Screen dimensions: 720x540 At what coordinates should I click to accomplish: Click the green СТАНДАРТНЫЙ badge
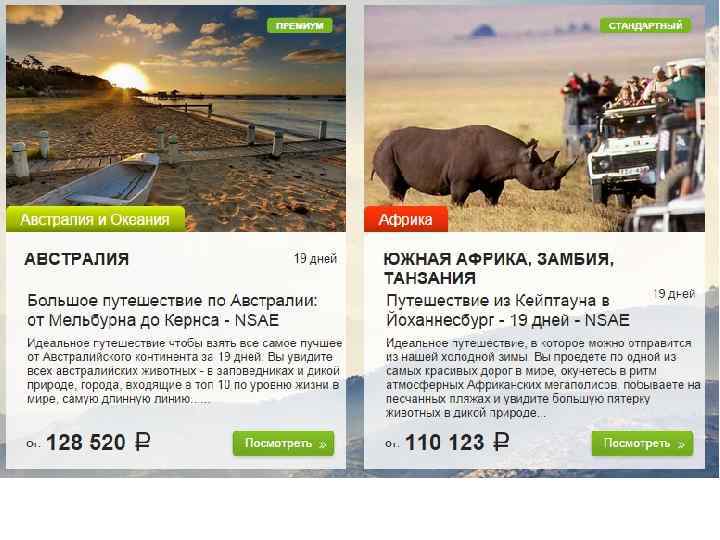click(x=645, y=26)
